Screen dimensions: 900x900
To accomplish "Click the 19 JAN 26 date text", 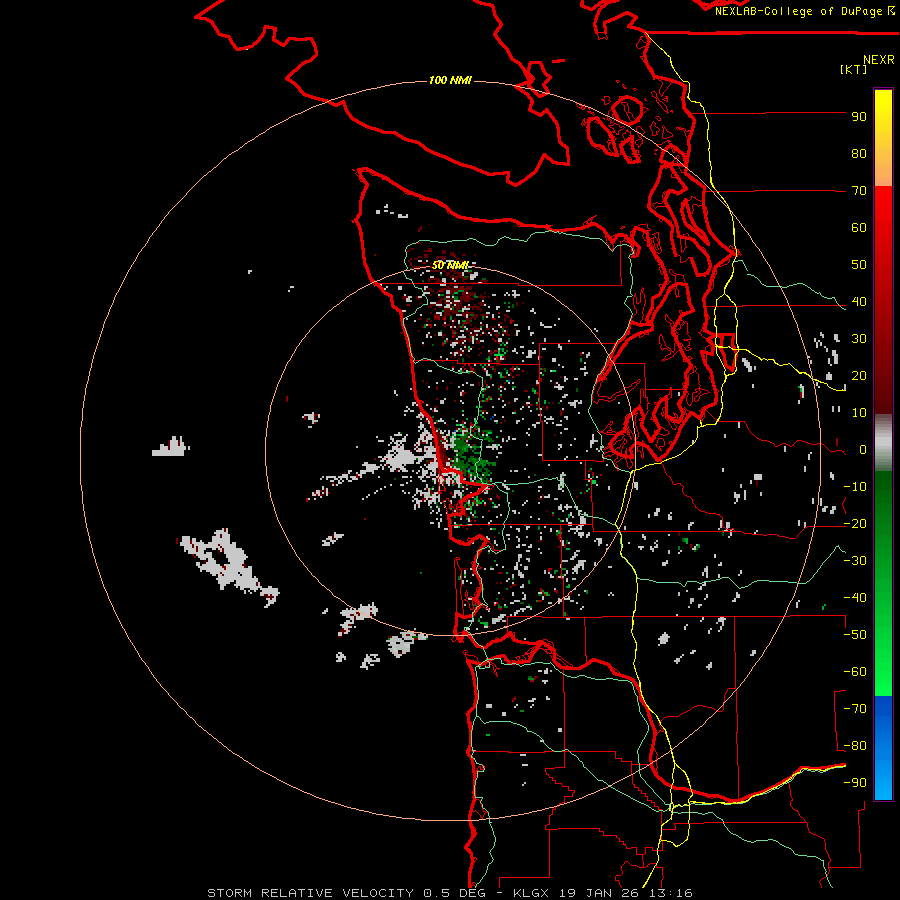I will coord(599,893).
